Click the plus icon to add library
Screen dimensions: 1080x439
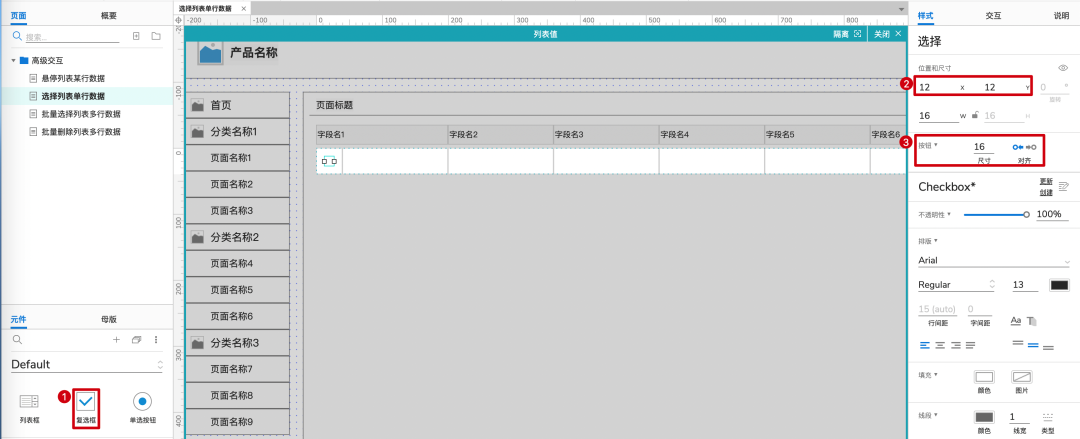(116, 340)
